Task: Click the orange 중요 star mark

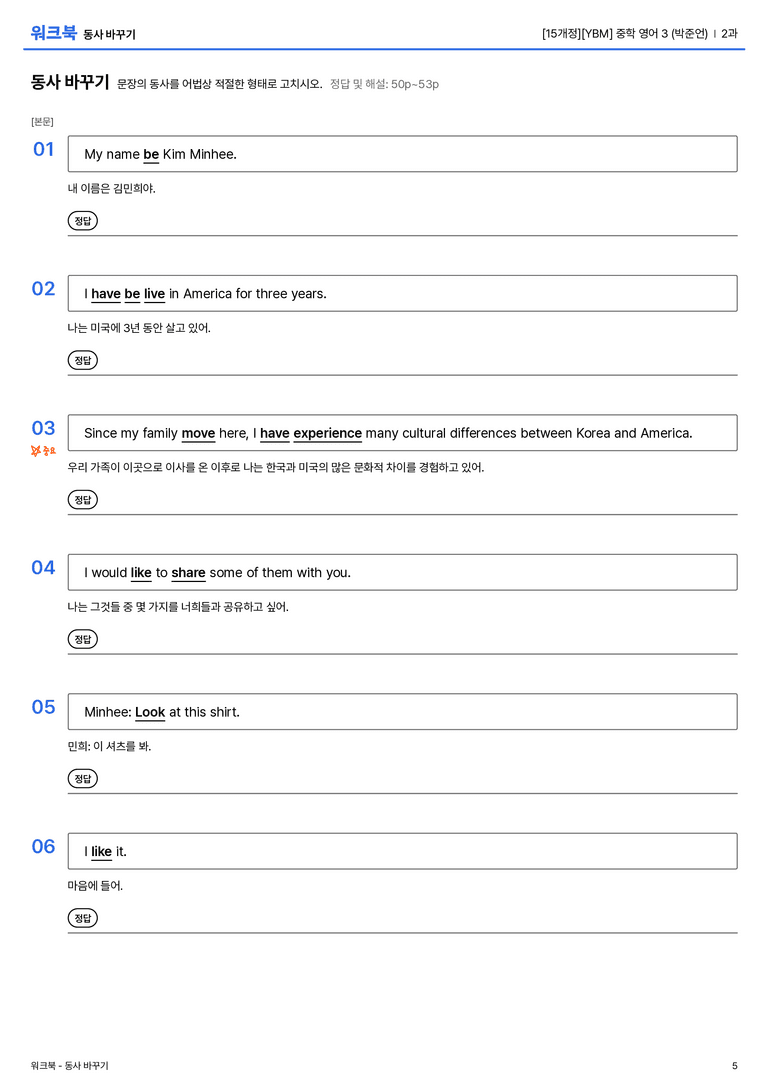Action: 43,451
